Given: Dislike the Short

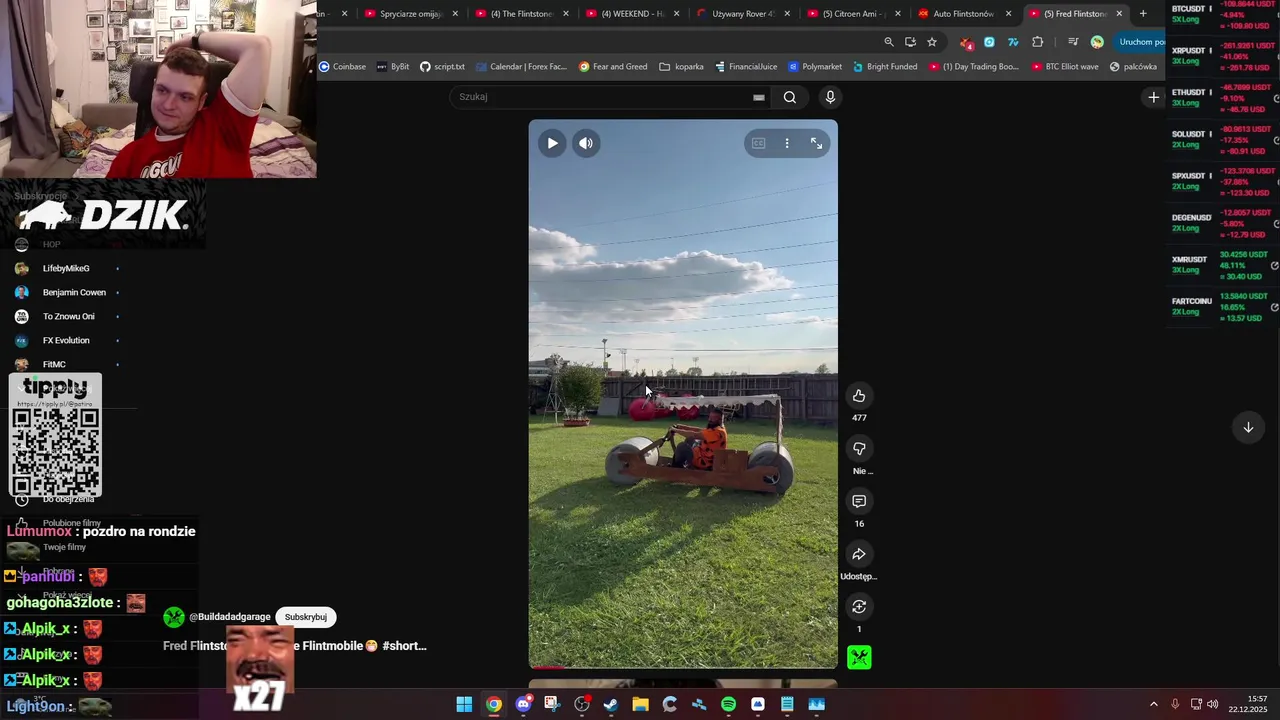Looking at the screenshot, I should 859,448.
